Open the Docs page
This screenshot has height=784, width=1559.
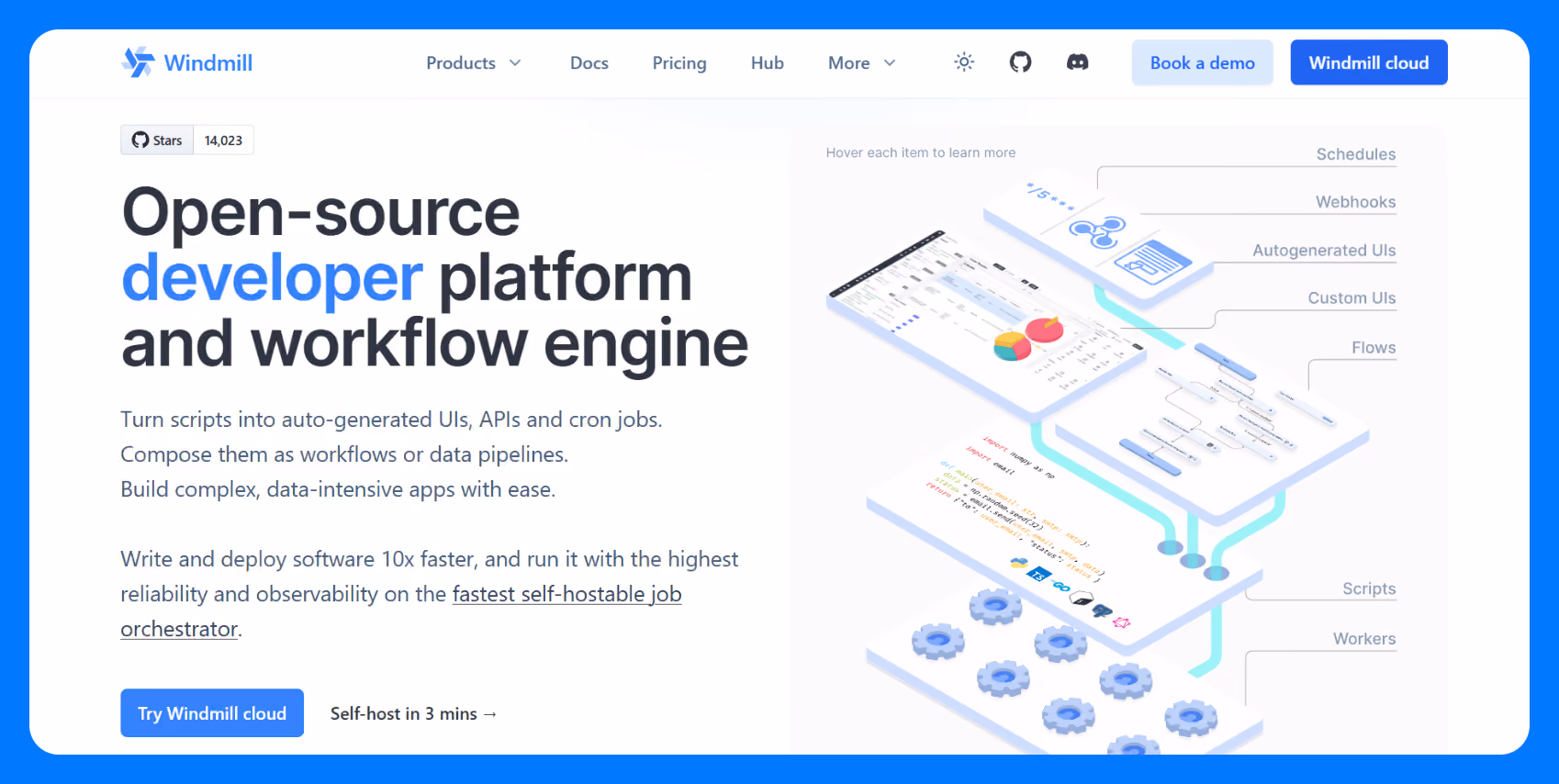[x=589, y=62]
